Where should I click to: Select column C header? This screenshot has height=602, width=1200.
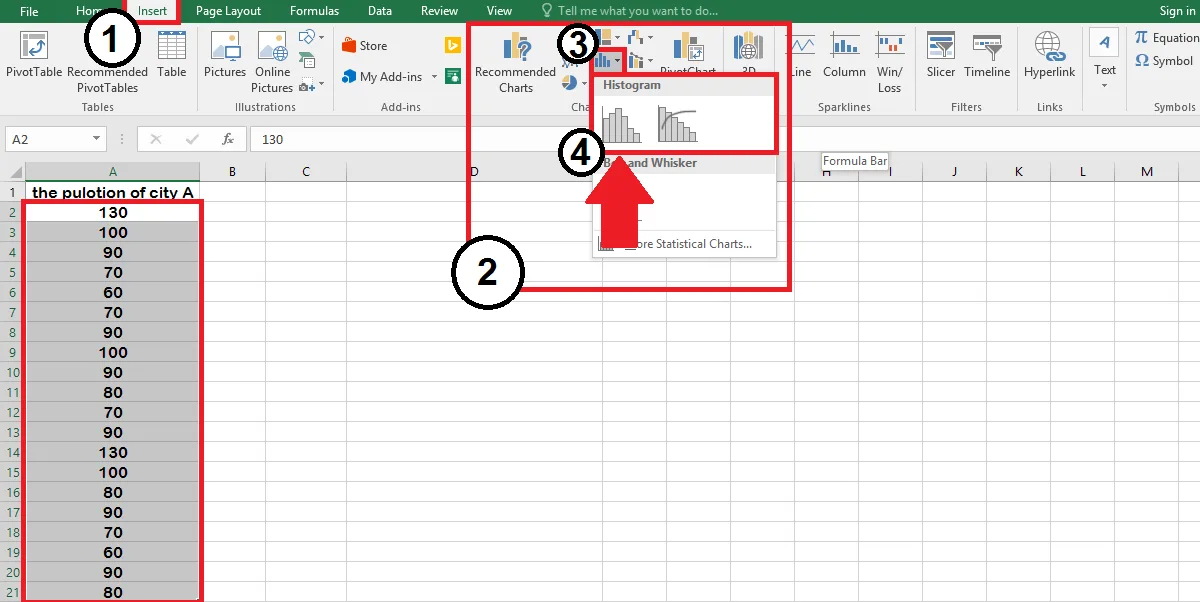pos(305,172)
